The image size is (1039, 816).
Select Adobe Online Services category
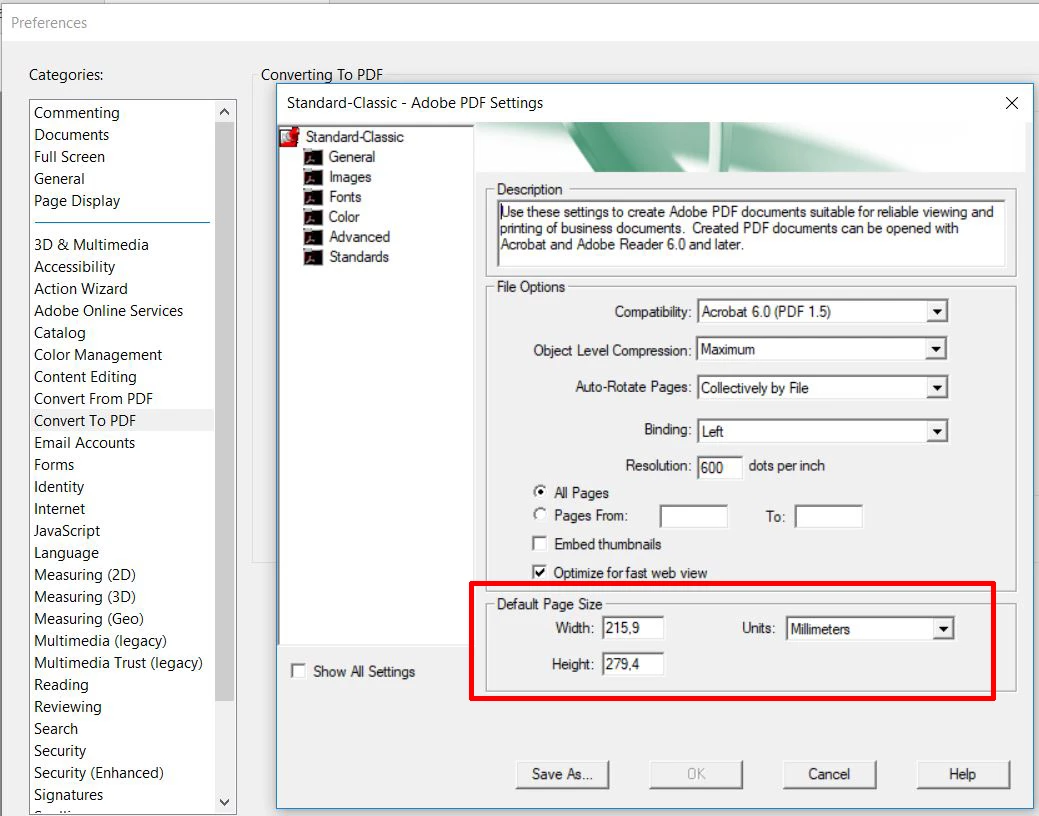tap(109, 310)
